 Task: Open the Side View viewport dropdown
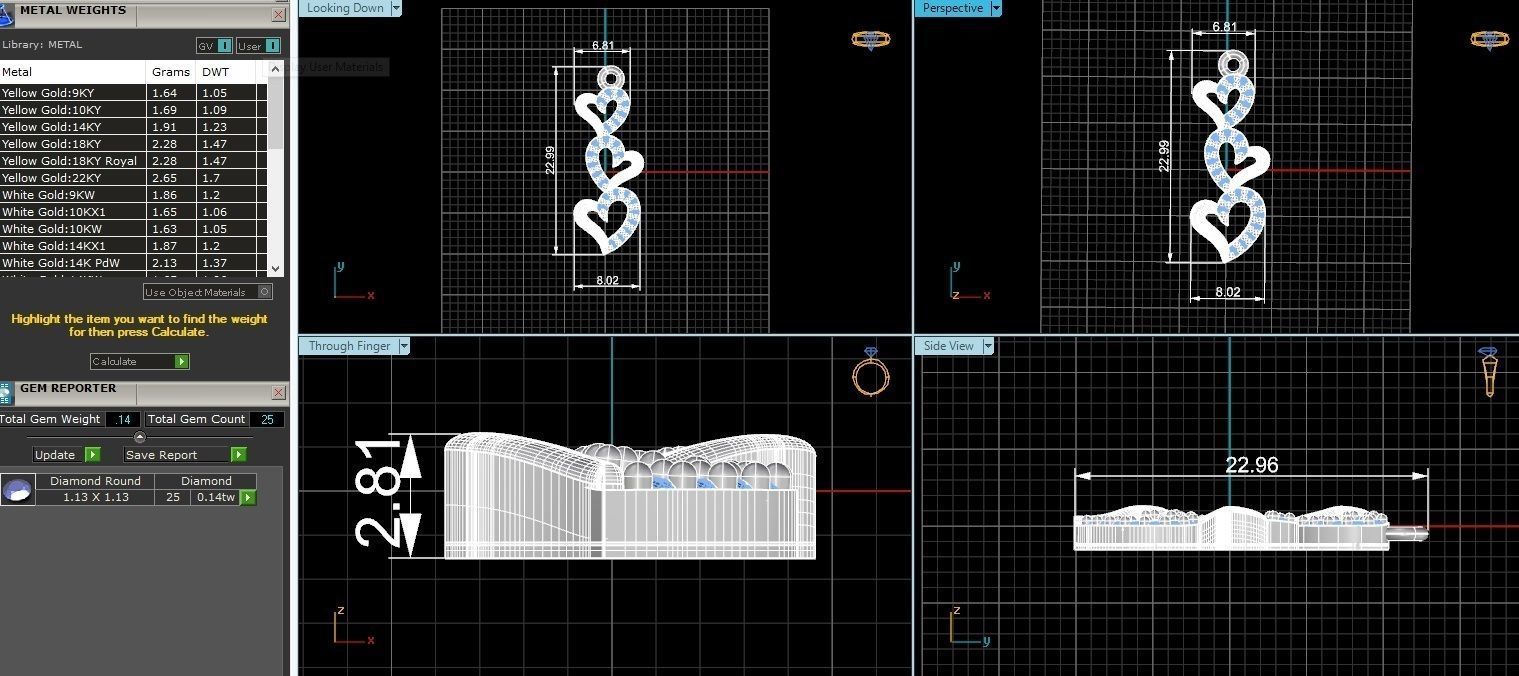pyautogui.click(x=988, y=346)
